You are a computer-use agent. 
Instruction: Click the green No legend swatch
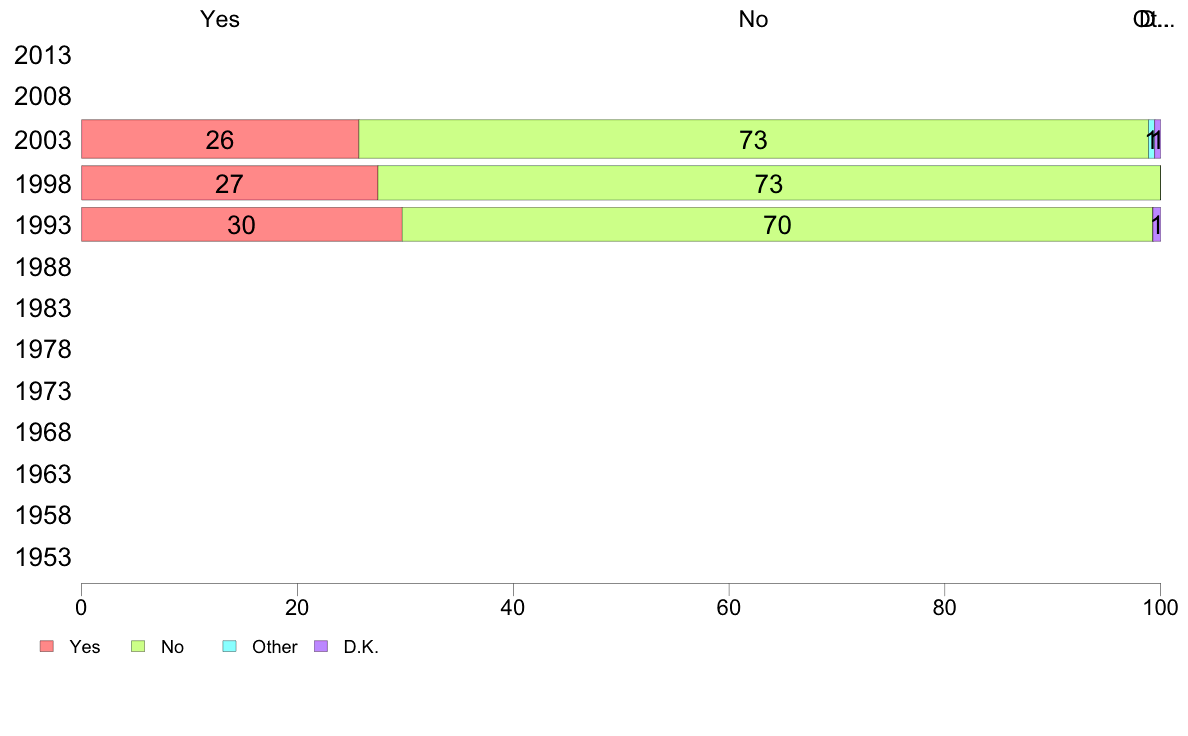(x=138, y=647)
